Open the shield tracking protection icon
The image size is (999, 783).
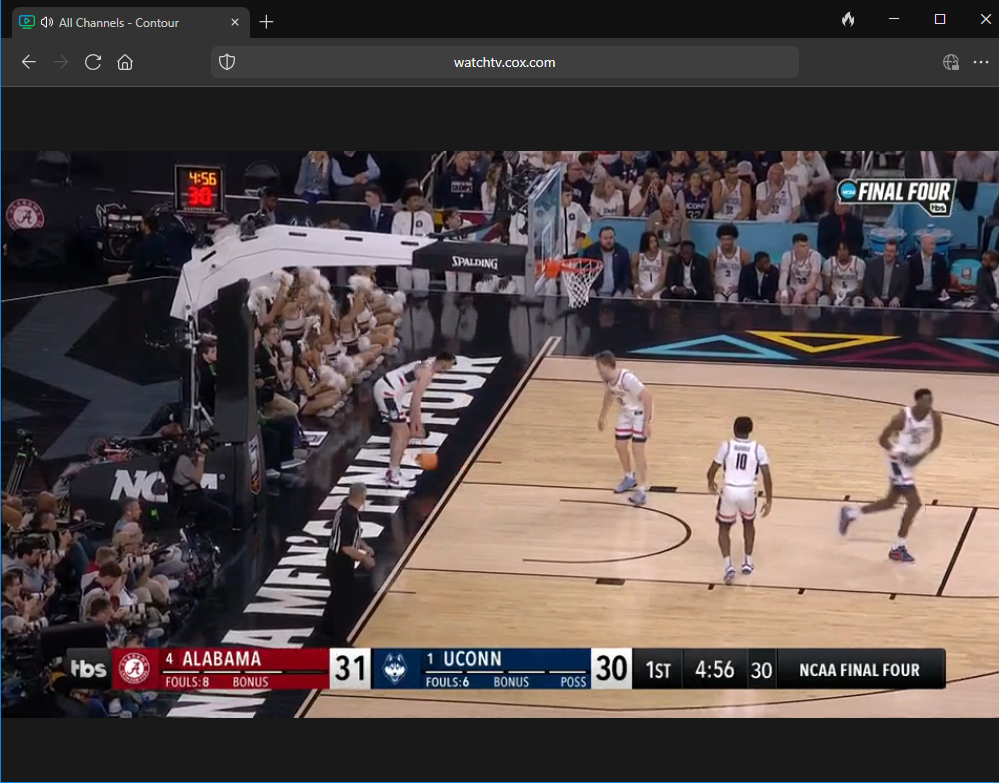227,62
